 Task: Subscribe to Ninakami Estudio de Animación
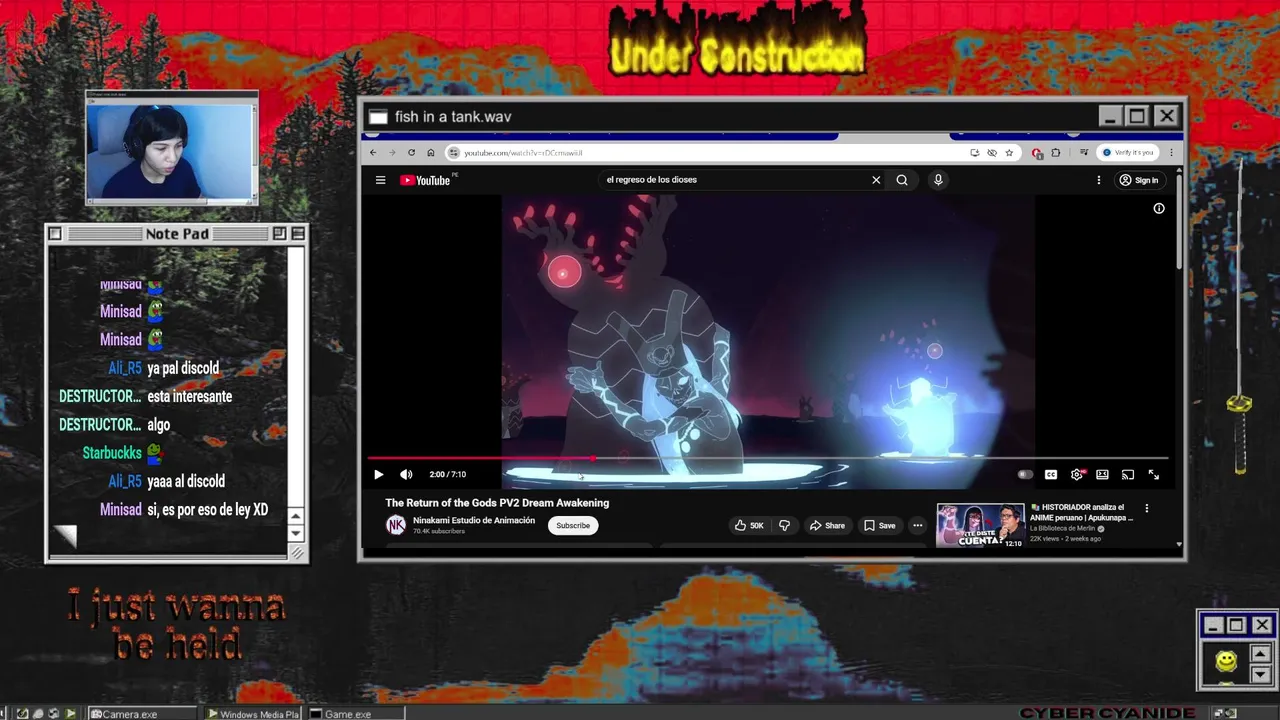573,525
